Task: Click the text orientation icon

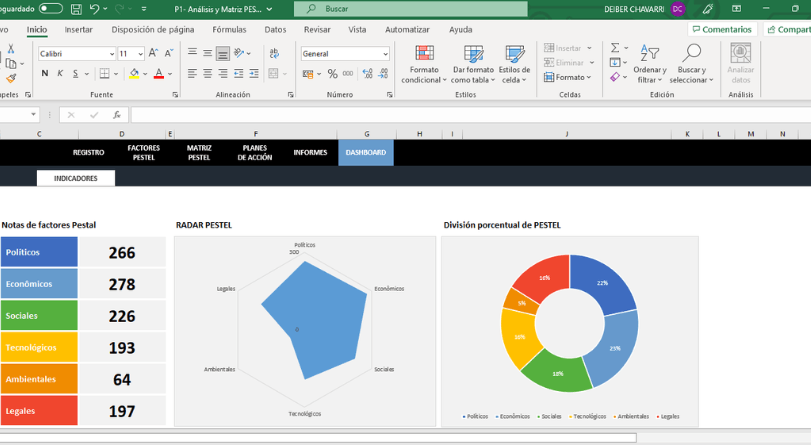Action: (239, 52)
